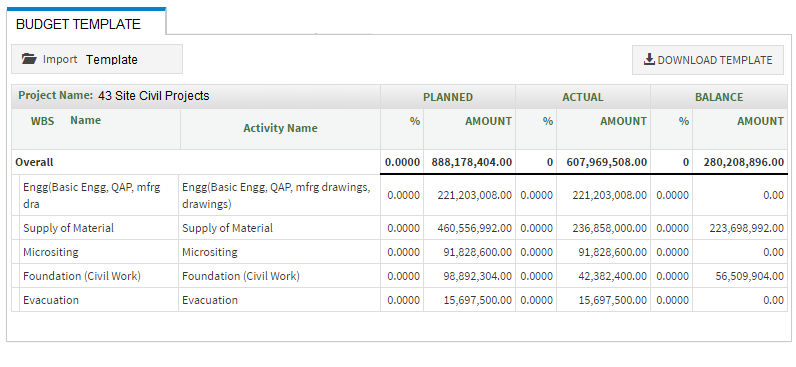The image size is (796, 367).
Task: Click balance amount 223,698,992.00
Action: click(x=746, y=228)
